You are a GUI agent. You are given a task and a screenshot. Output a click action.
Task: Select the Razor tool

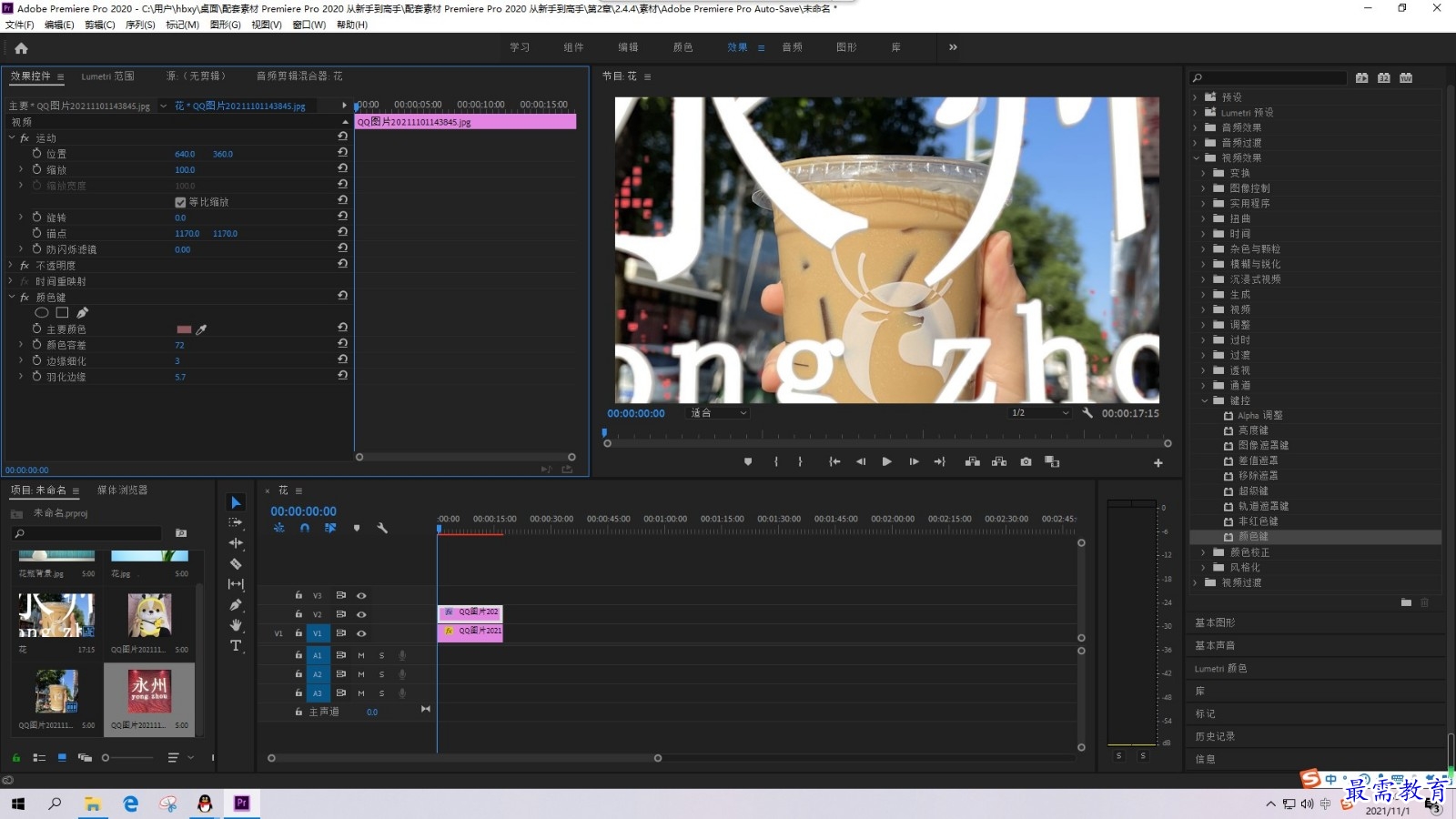[x=236, y=564]
